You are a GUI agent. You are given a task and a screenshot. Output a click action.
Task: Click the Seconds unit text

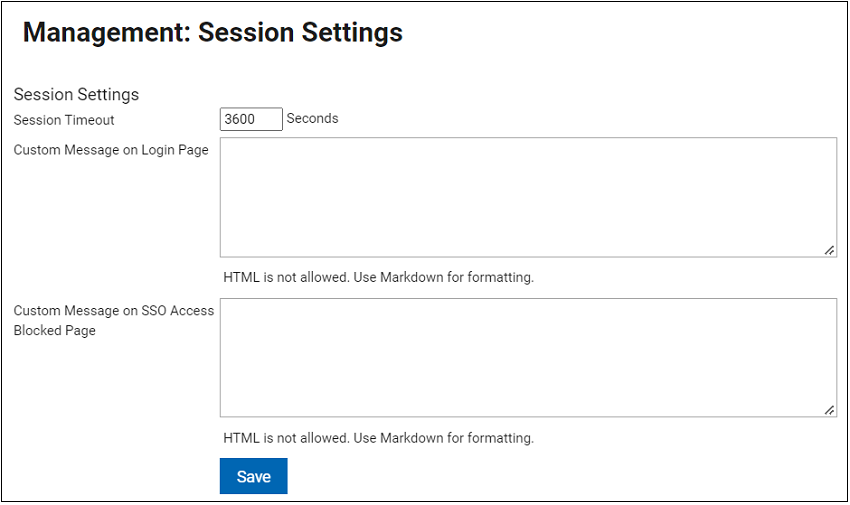click(312, 118)
